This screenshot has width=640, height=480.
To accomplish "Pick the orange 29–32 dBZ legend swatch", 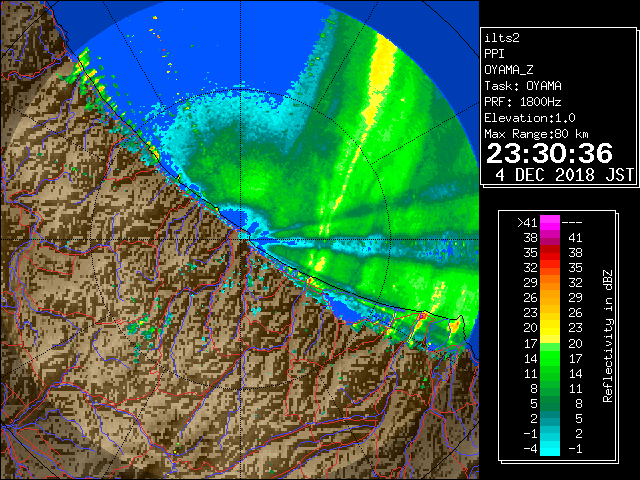I will 550,283.
